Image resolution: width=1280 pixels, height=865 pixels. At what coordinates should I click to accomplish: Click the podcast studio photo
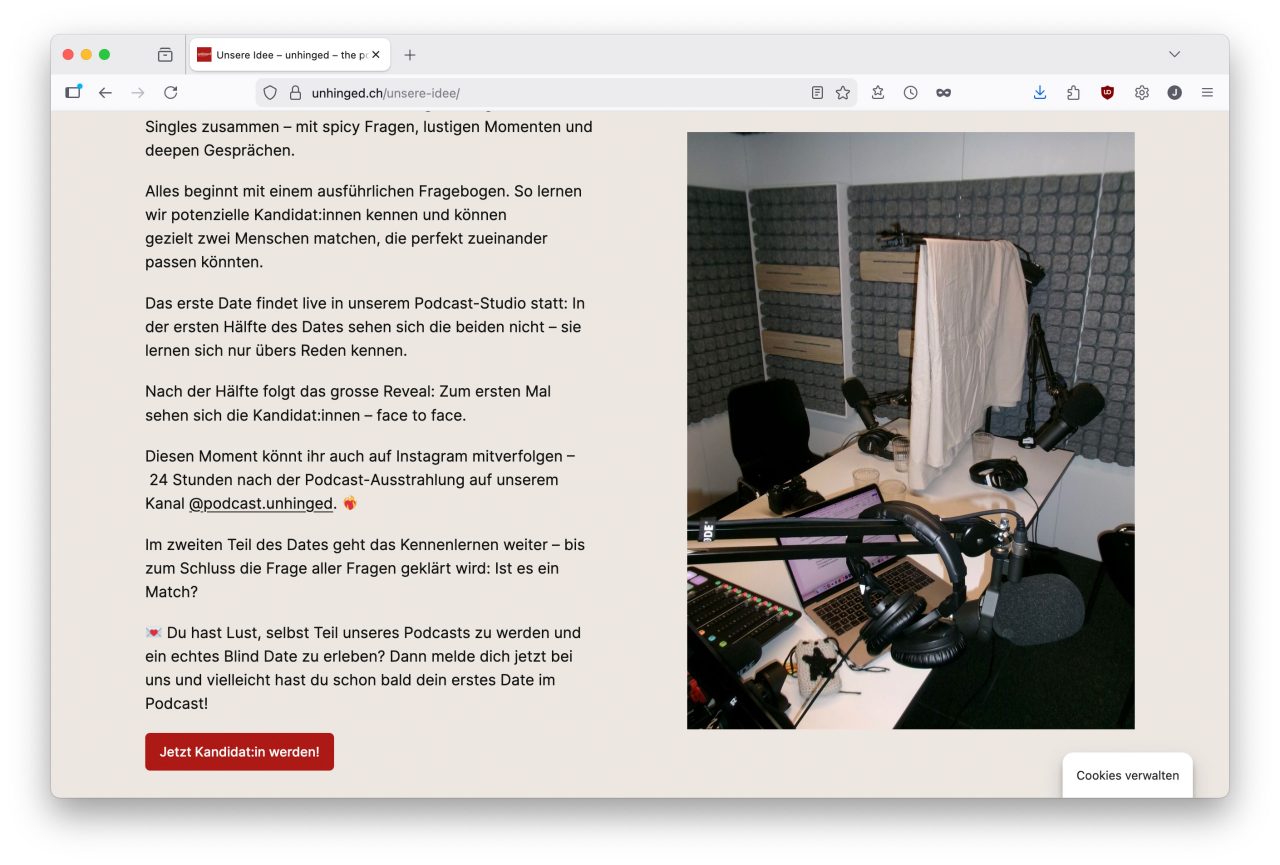[x=910, y=430]
